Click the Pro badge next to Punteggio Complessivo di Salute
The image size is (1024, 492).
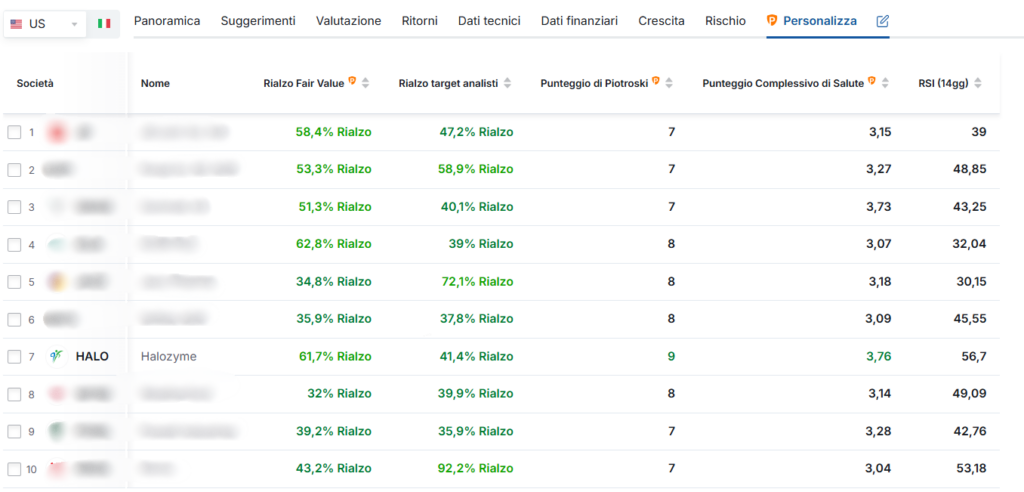pos(872,82)
